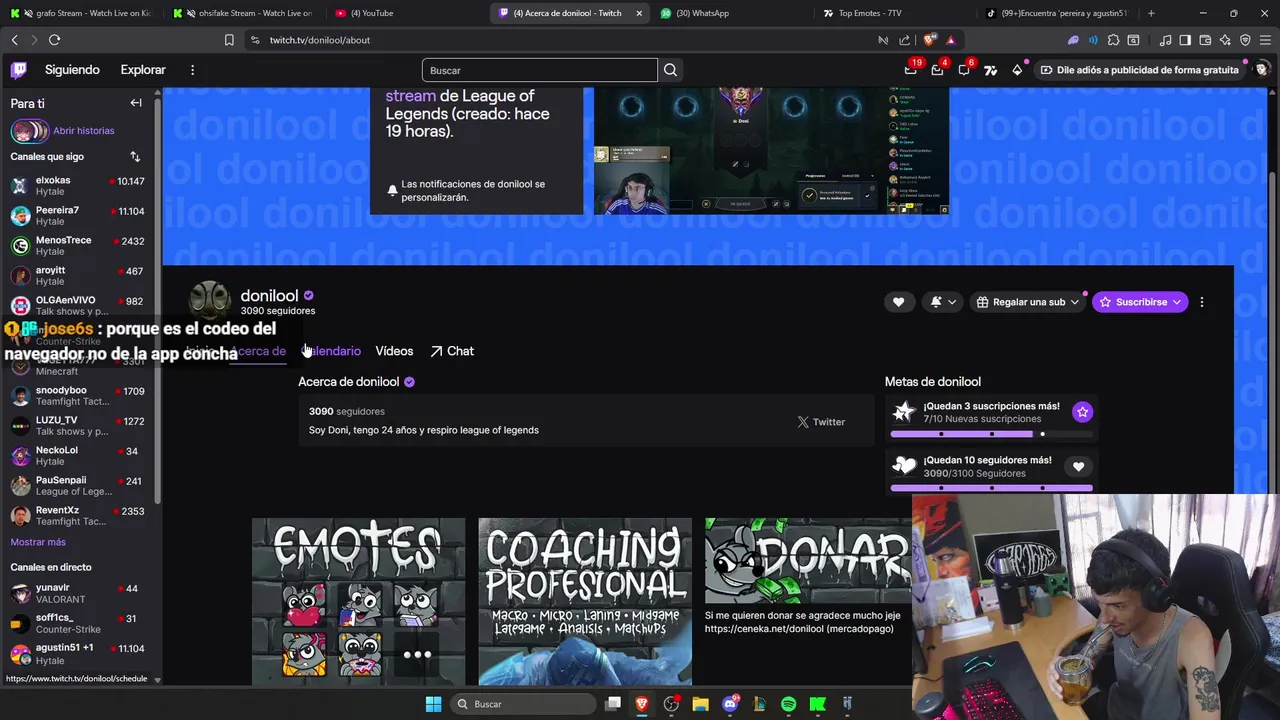Click the share page icon in address bar
The width and height of the screenshot is (1280, 720).
coord(904,40)
